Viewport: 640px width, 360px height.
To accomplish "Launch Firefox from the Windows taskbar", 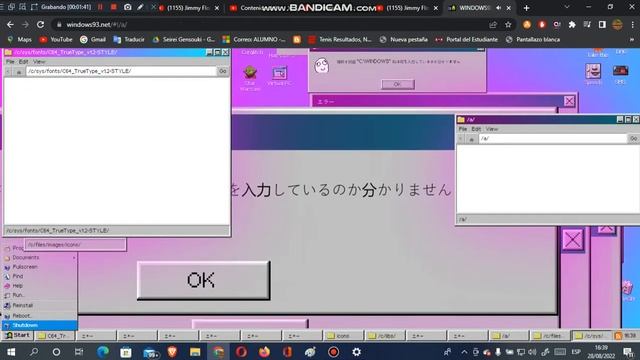I will [x=264, y=352].
